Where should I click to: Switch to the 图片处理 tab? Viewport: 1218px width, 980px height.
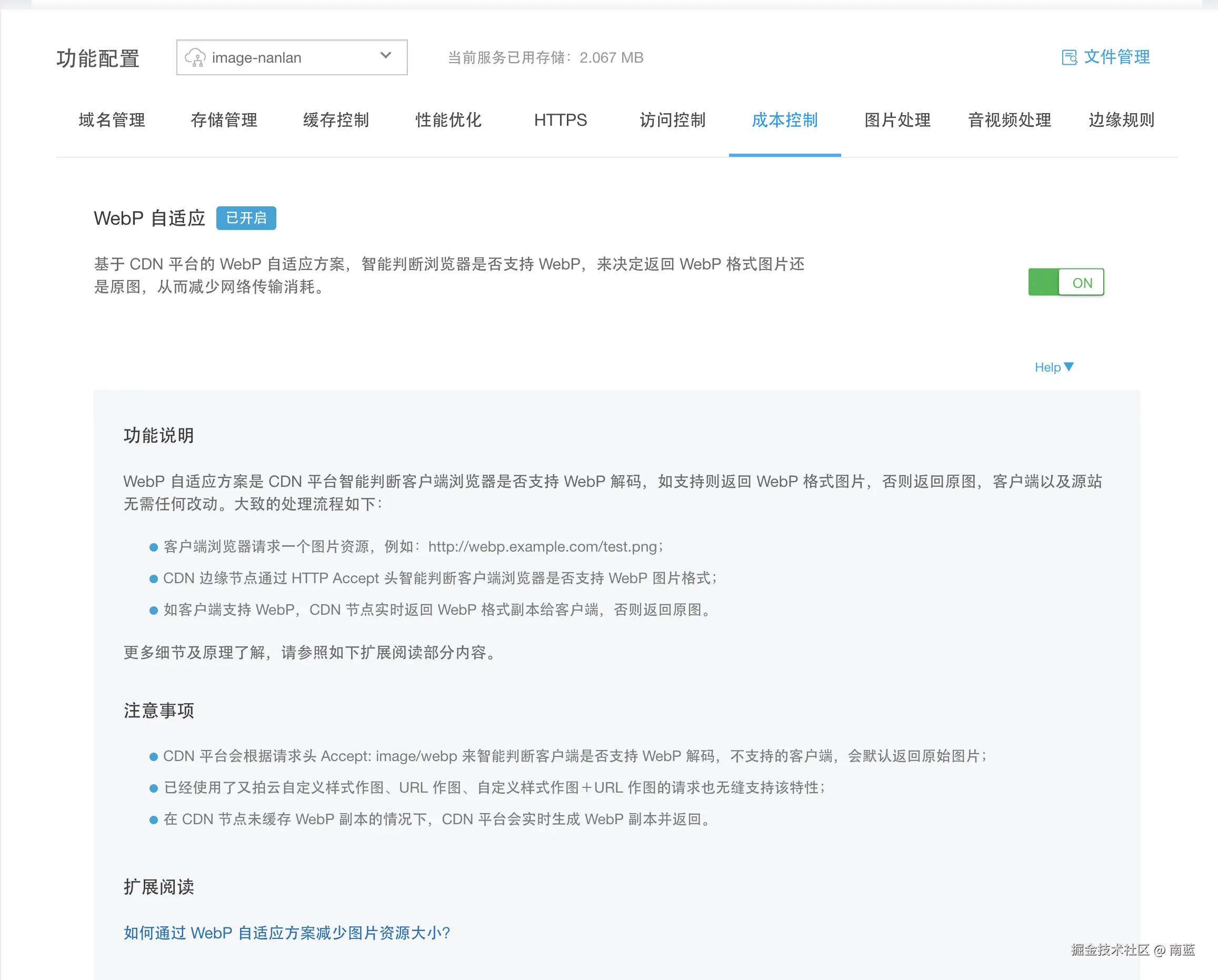click(x=897, y=121)
